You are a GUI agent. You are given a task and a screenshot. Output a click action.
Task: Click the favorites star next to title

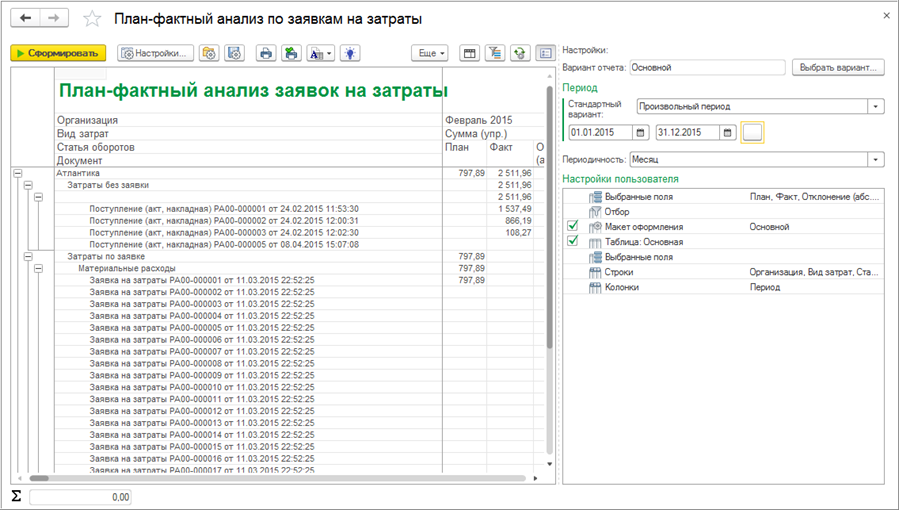click(x=92, y=19)
